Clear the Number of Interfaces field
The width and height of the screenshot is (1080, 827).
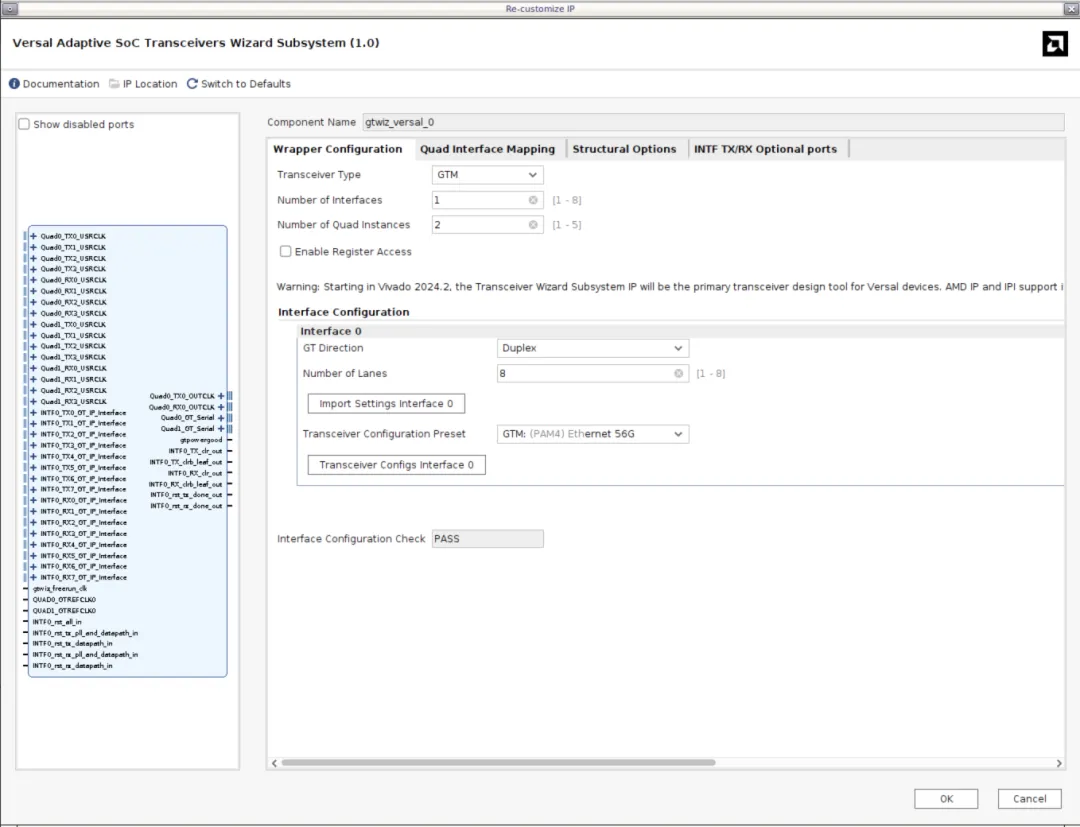click(533, 200)
